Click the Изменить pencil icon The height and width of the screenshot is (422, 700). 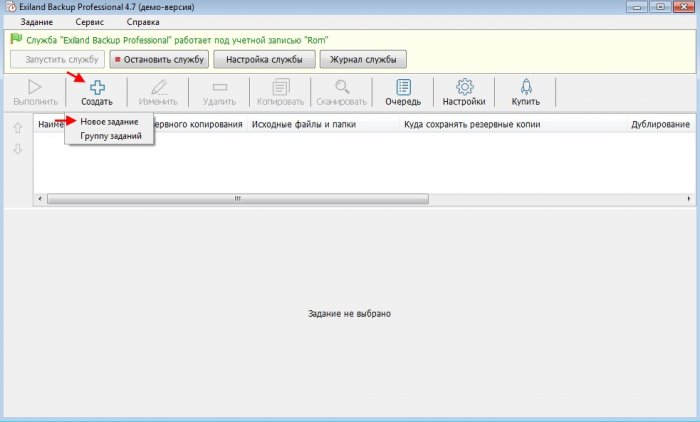pos(159,87)
